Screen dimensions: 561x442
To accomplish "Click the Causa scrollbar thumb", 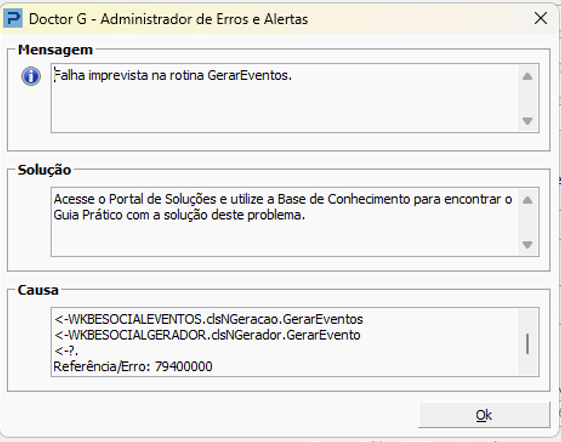I will tap(527, 344).
